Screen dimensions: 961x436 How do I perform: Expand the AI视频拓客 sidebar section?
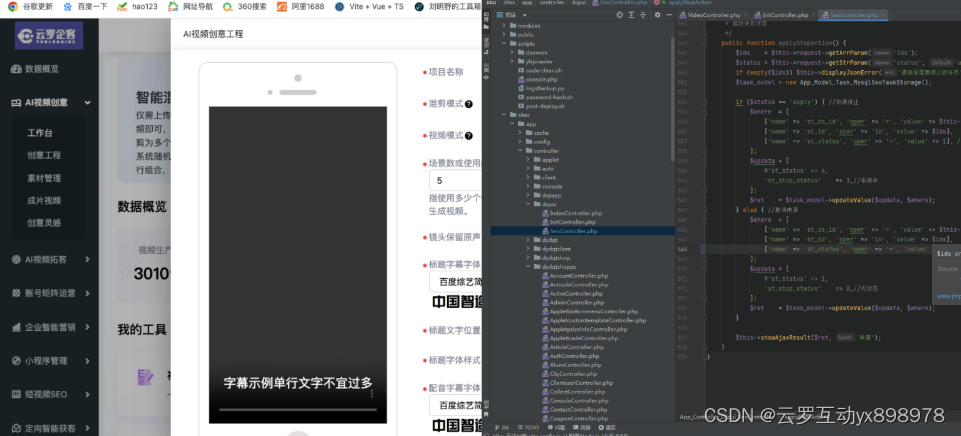[x=88, y=259]
